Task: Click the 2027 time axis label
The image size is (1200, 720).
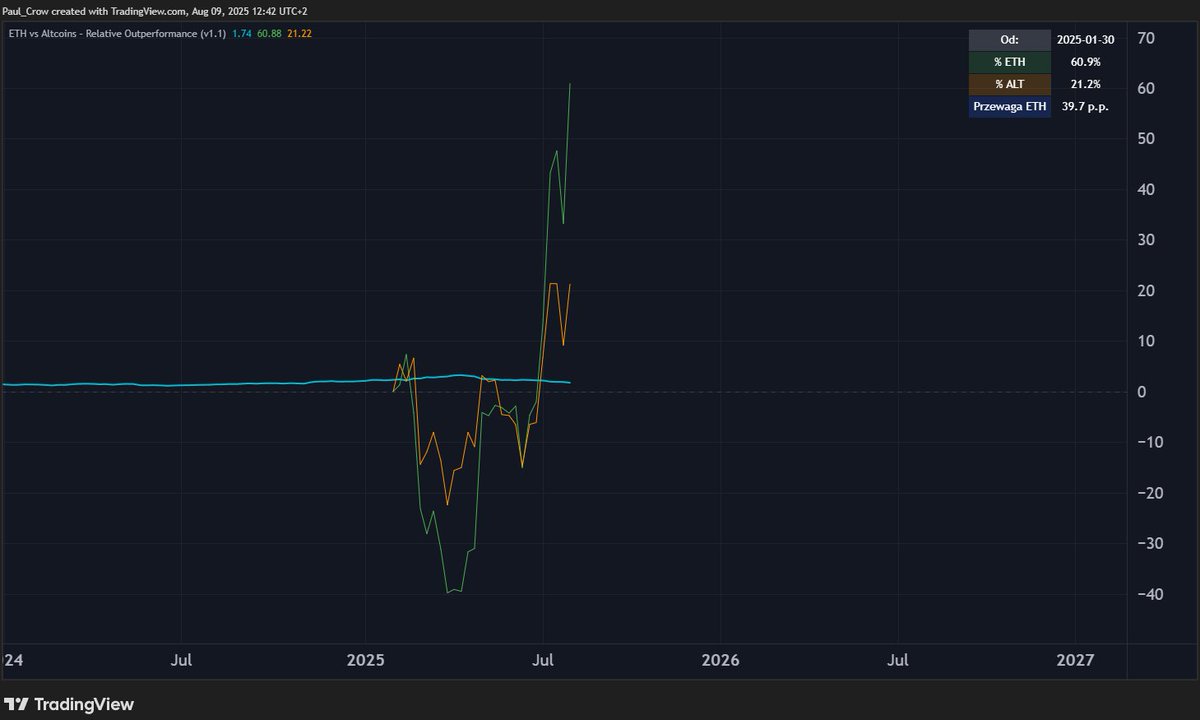Action: point(1076,661)
